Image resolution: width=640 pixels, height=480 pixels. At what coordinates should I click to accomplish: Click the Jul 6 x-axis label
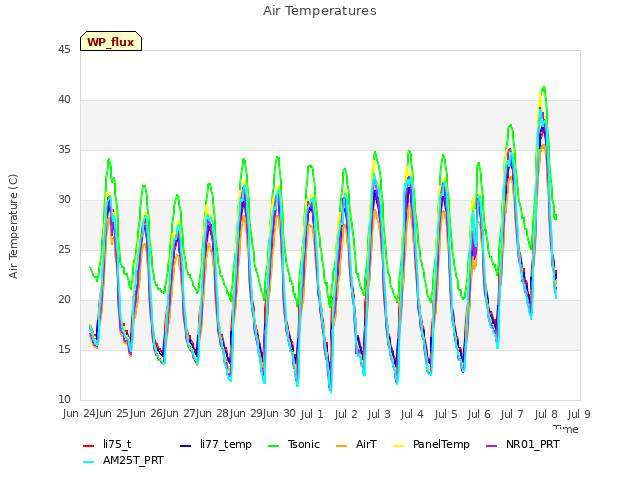click(x=479, y=414)
